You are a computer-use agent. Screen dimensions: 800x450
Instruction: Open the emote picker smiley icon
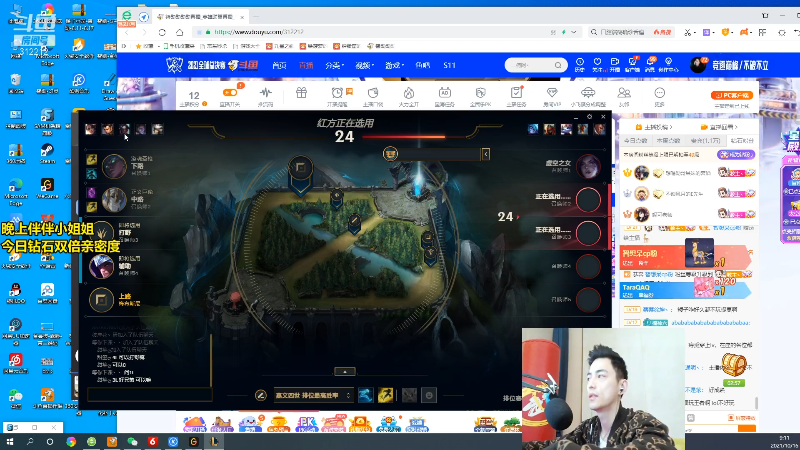pos(429,395)
